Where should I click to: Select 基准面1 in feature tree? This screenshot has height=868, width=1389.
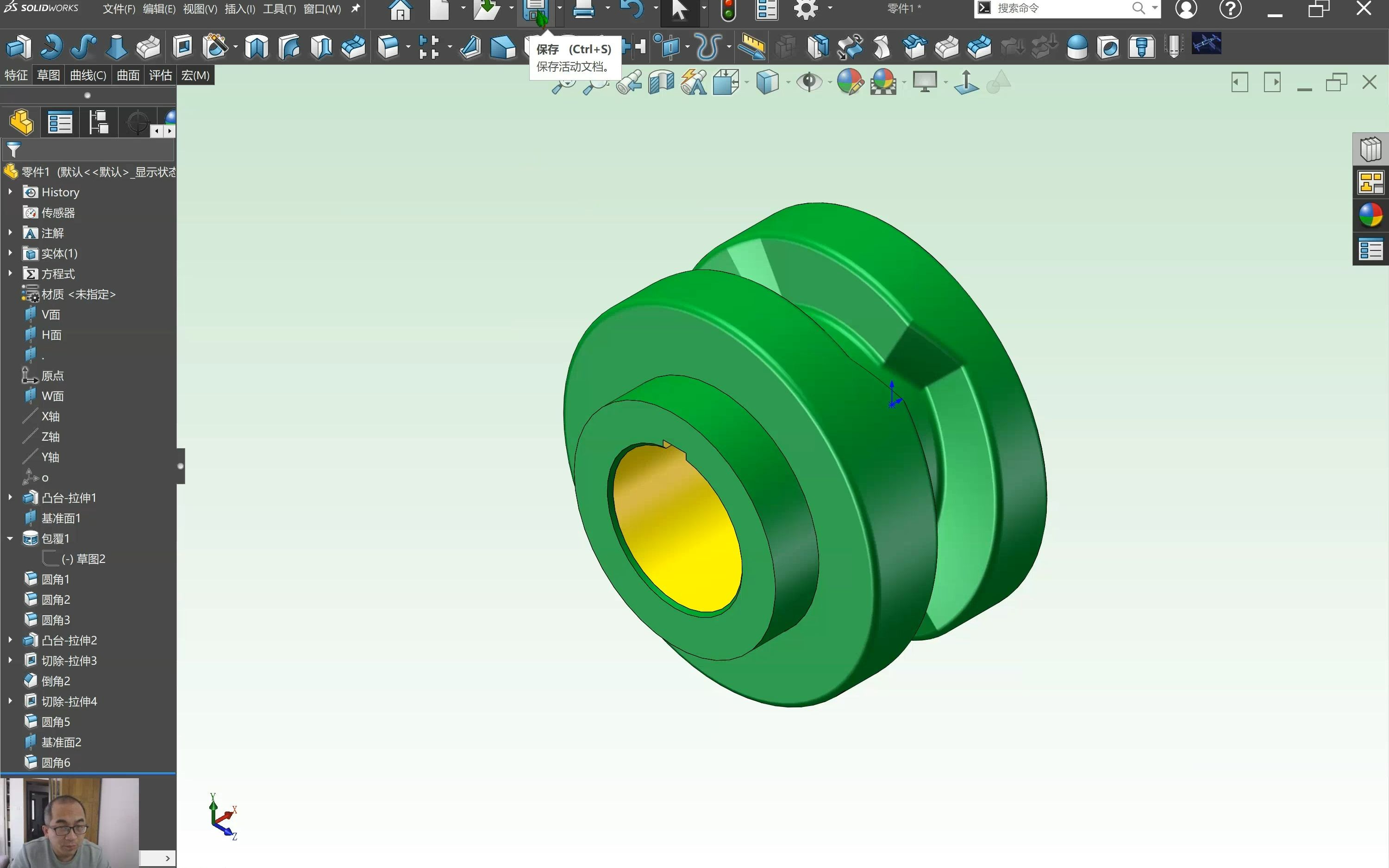tap(61, 518)
